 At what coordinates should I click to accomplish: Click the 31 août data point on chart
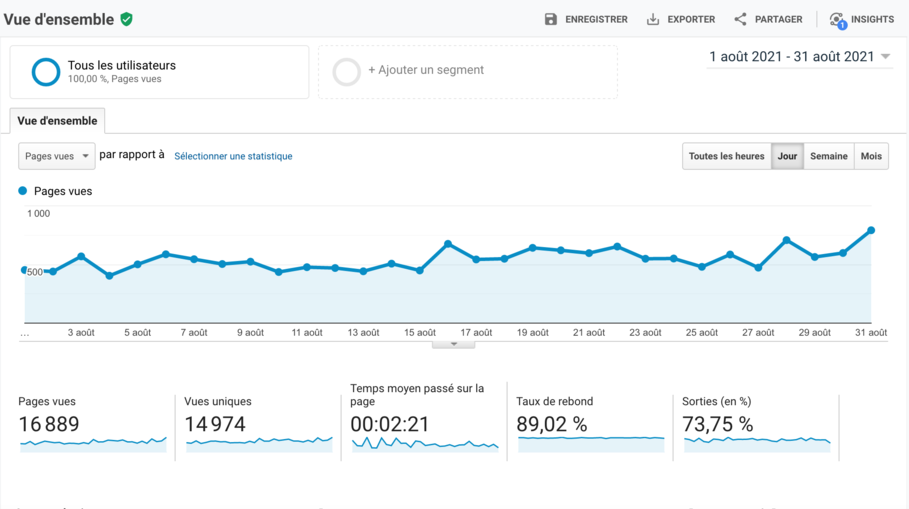point(871,230)
